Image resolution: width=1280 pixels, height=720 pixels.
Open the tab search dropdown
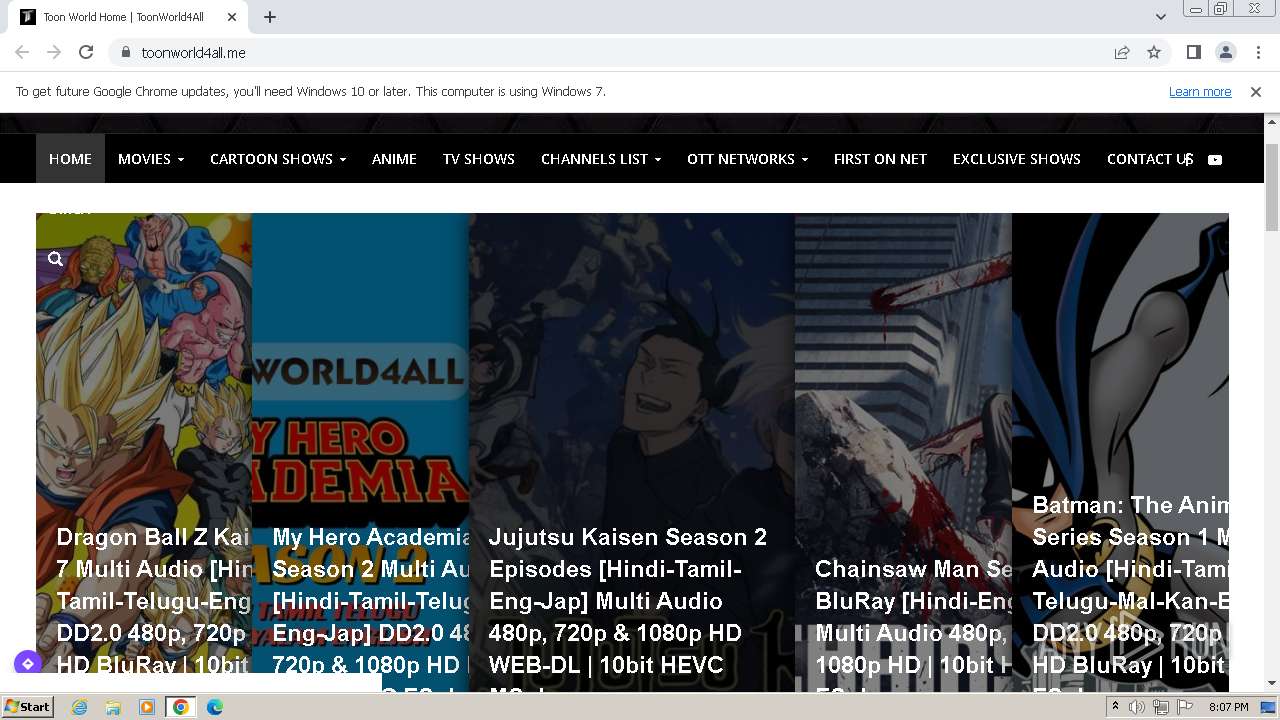(x=1160, y=17)
